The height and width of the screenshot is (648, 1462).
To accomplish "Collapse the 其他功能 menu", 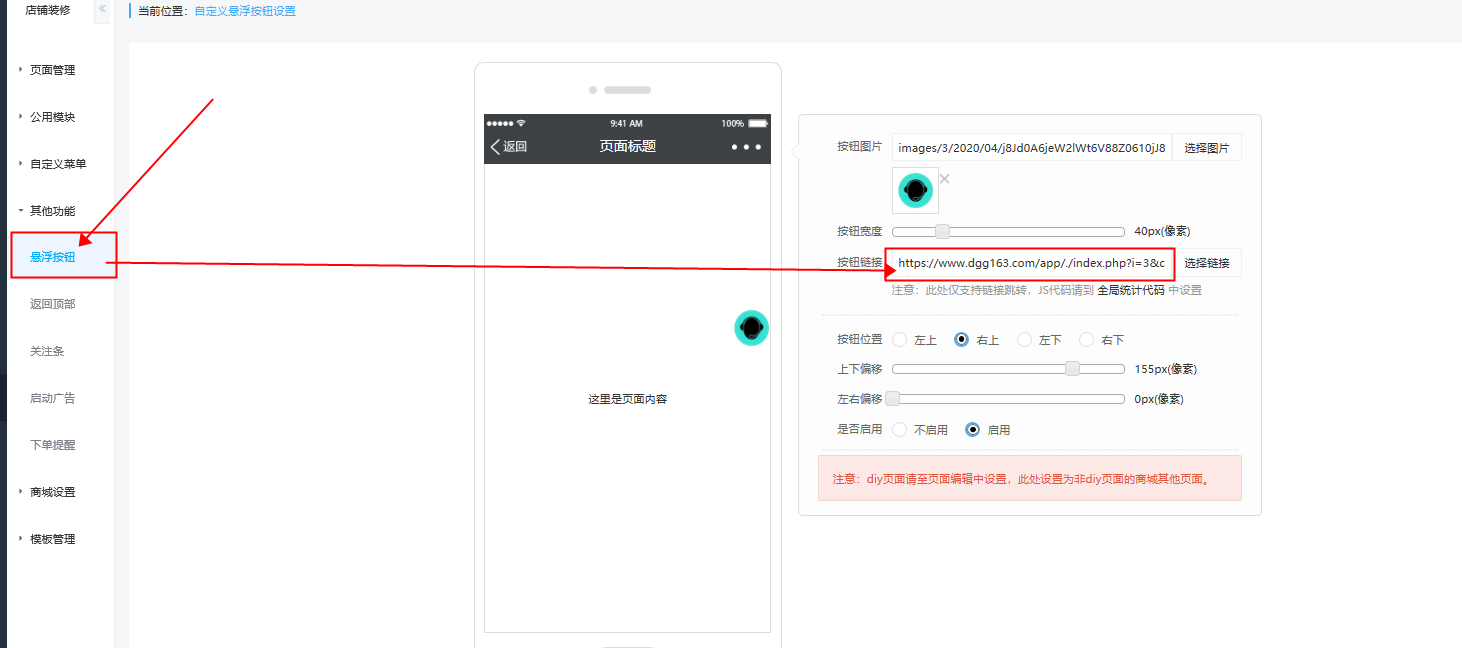I will [52, 211].
